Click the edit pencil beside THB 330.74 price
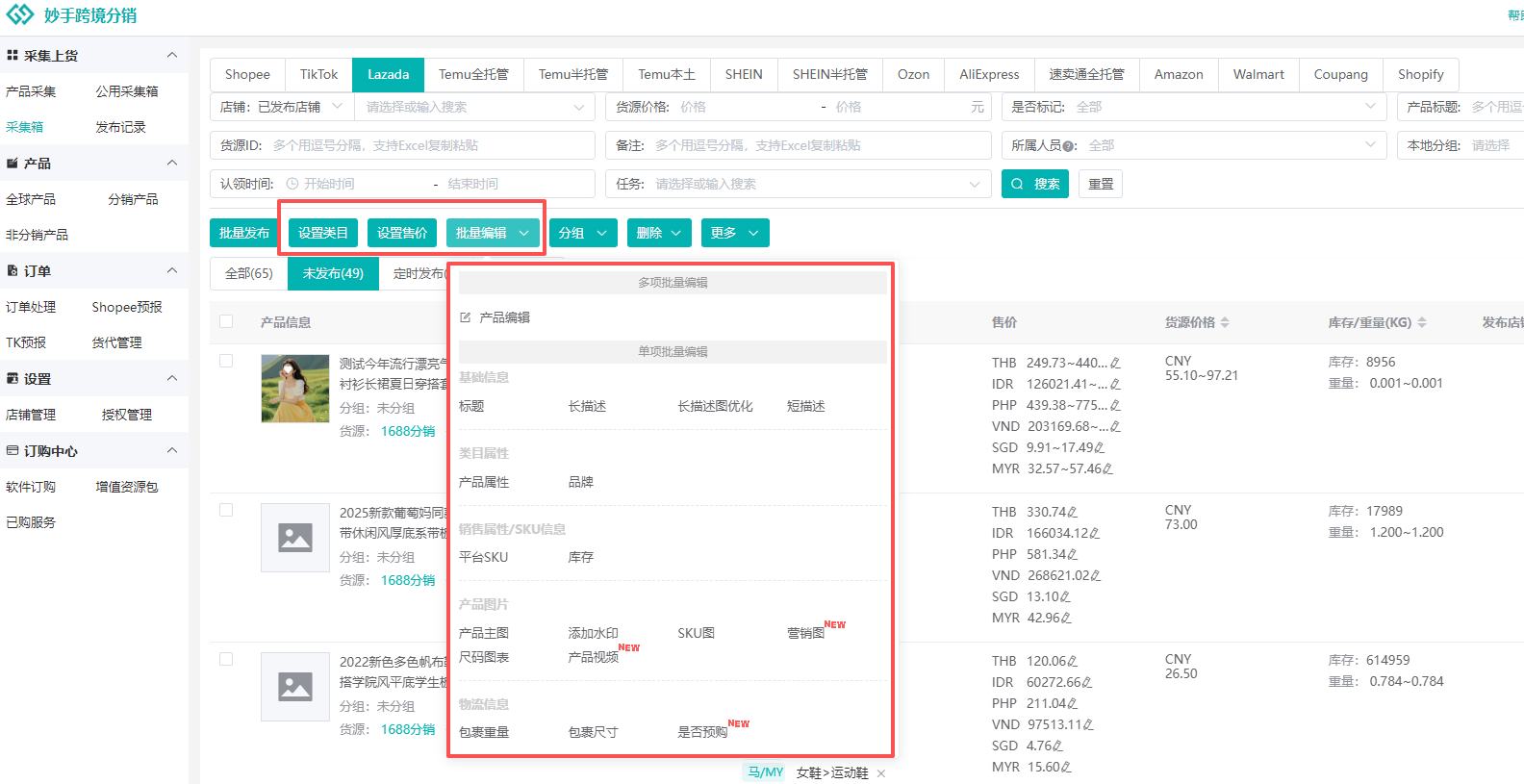 1073,513
